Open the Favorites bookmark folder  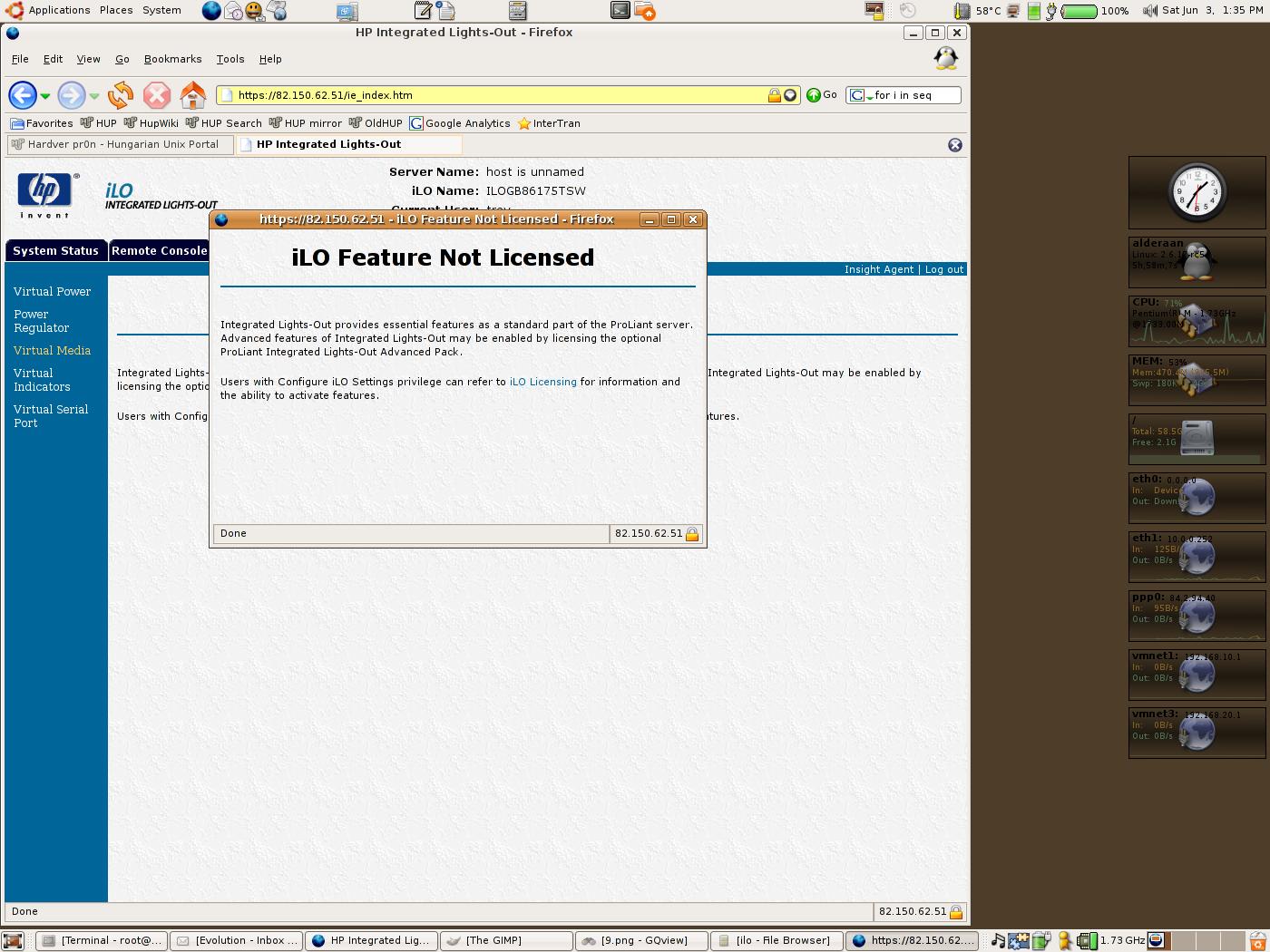42,123
